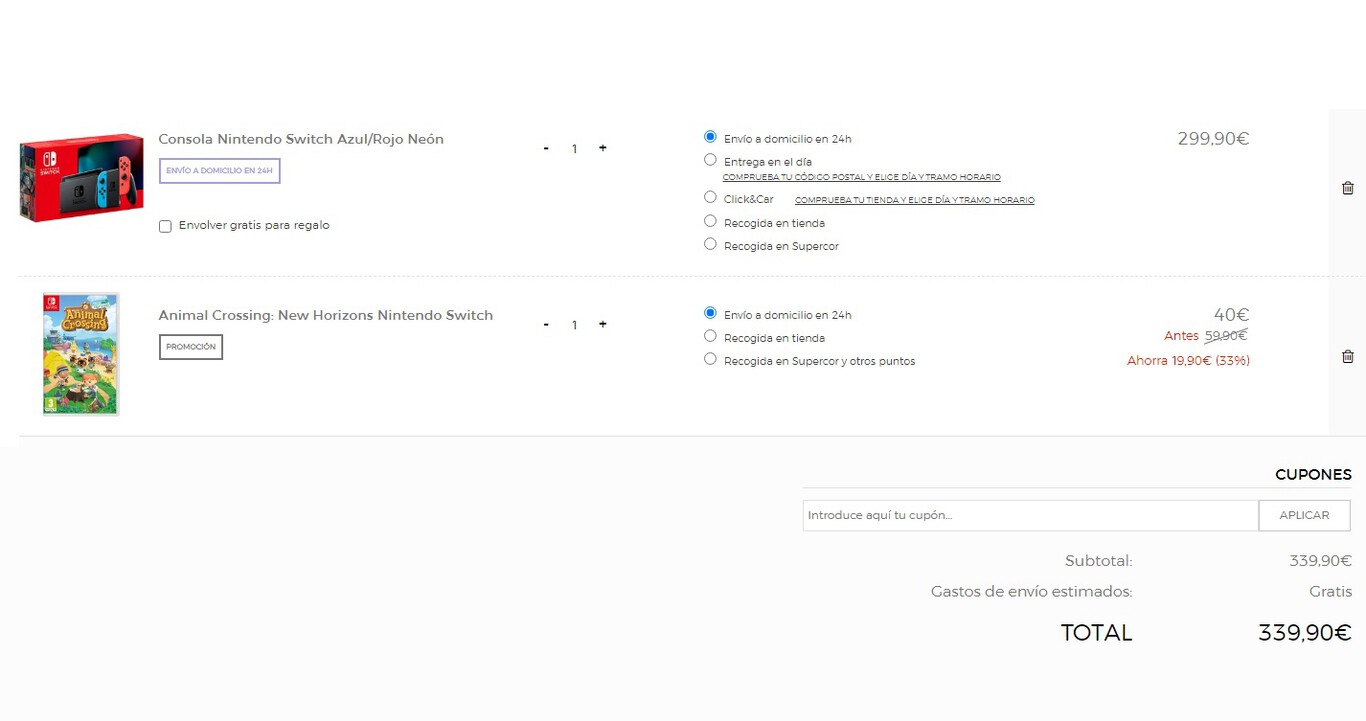Open 'Comprueba tu código postal' link
Image resolution: width=1366 pixels, height=721 pixels.
[x=861, y=177]
